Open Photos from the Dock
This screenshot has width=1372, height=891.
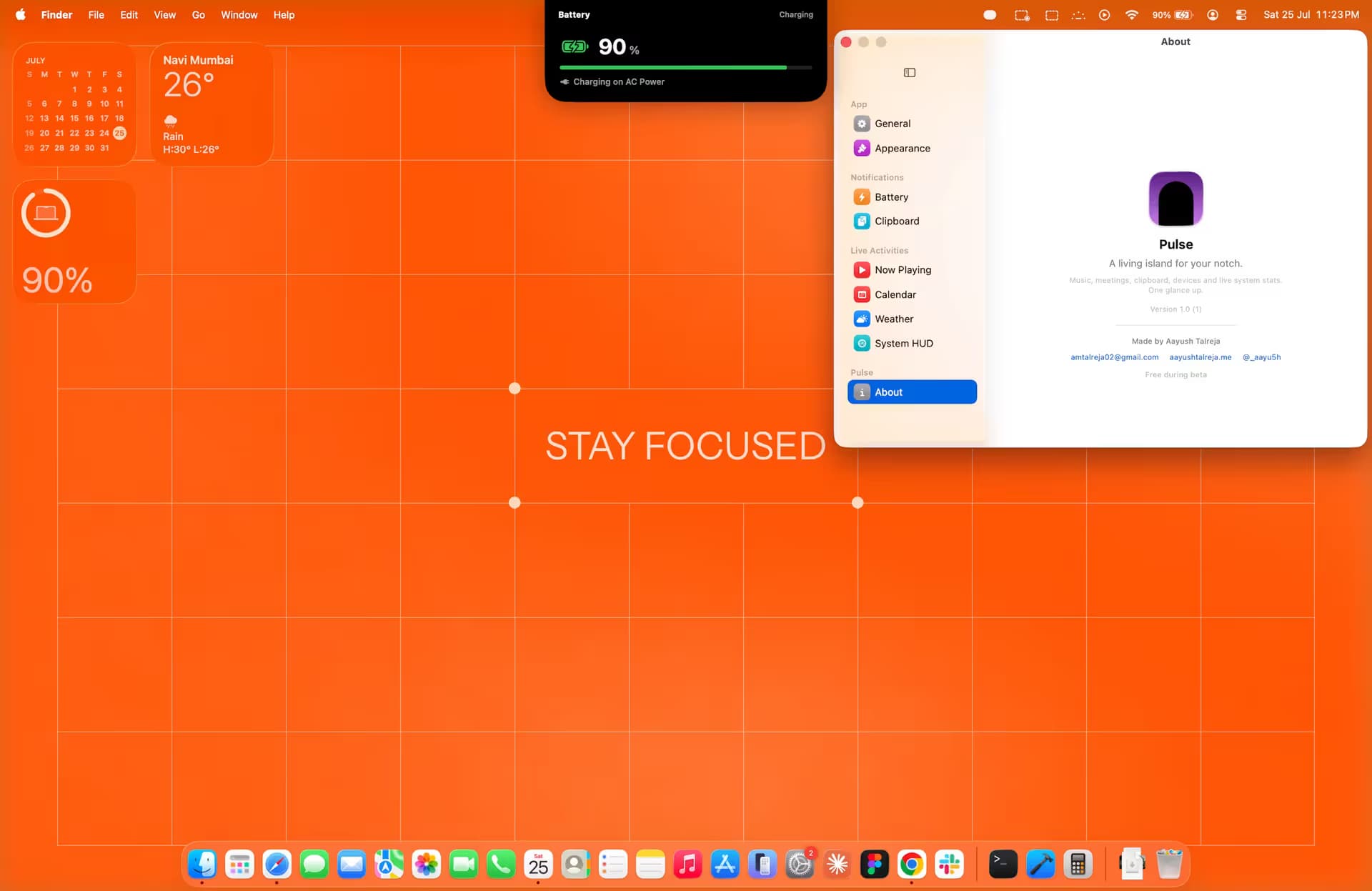(x=426, y=865)
